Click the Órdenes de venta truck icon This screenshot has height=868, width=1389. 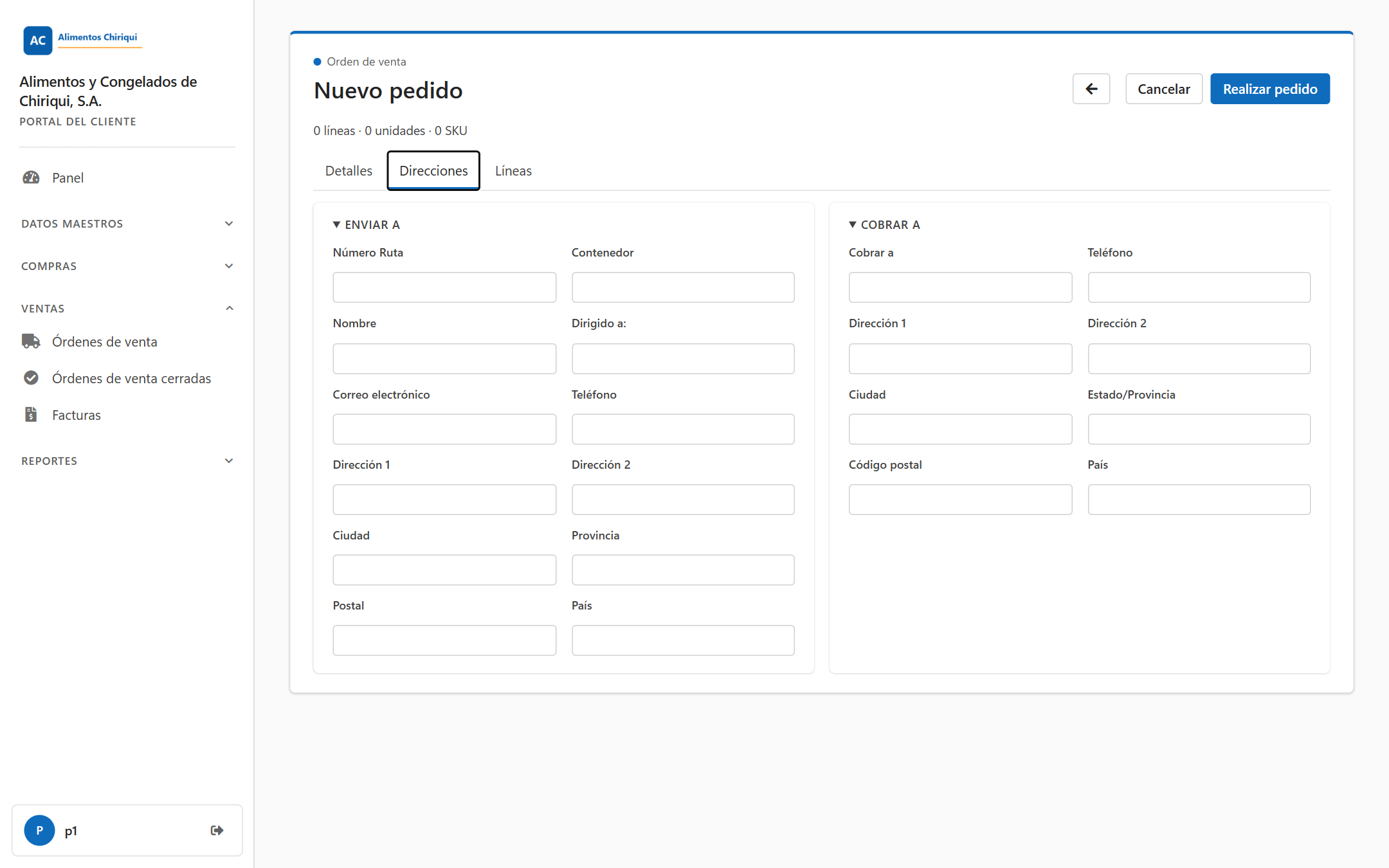coord(31,341)
